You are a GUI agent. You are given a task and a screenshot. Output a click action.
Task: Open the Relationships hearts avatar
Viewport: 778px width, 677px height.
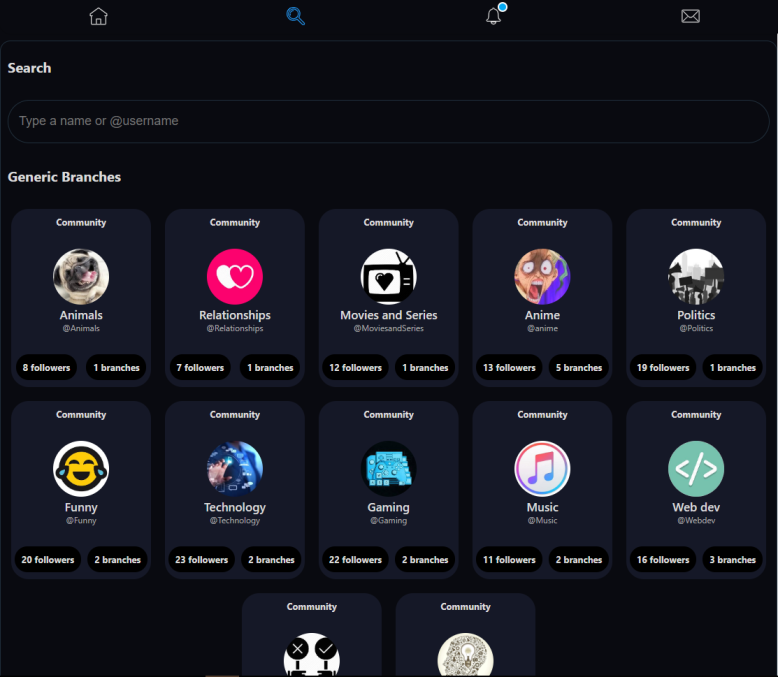(x=235, y=276)
